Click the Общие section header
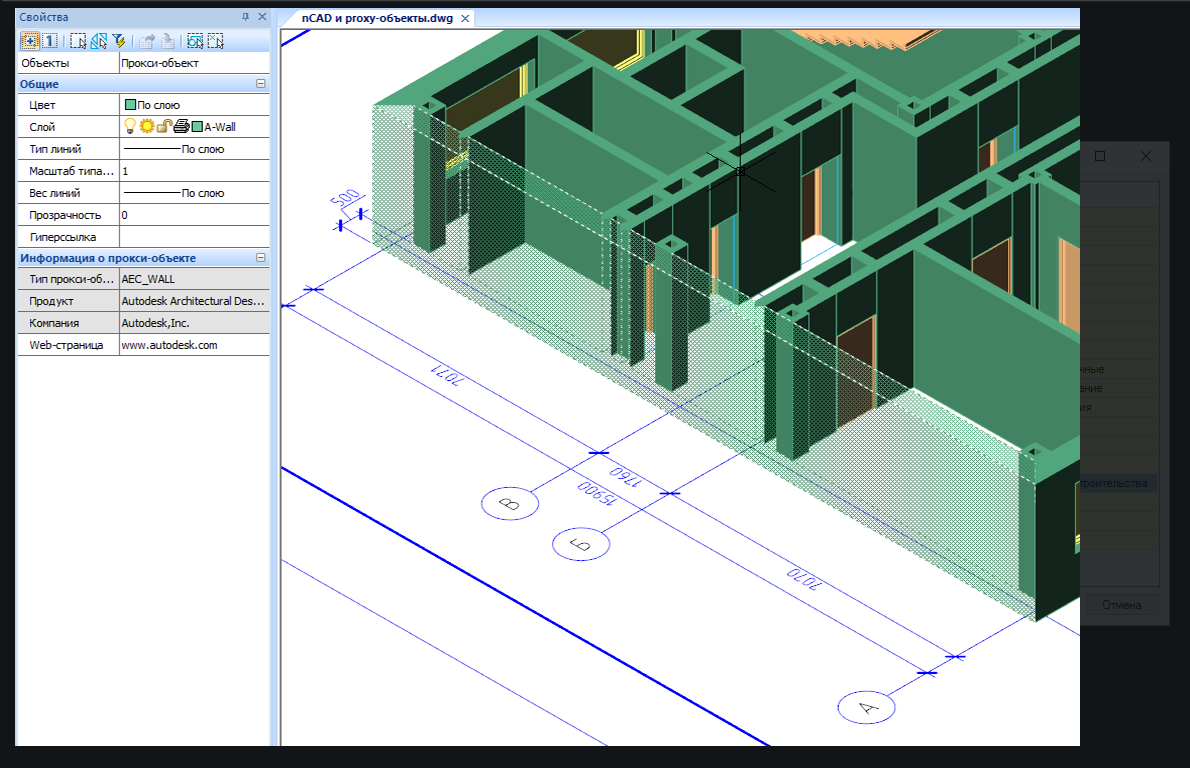This screenshot has width=1190, height=768. (143, 83)
